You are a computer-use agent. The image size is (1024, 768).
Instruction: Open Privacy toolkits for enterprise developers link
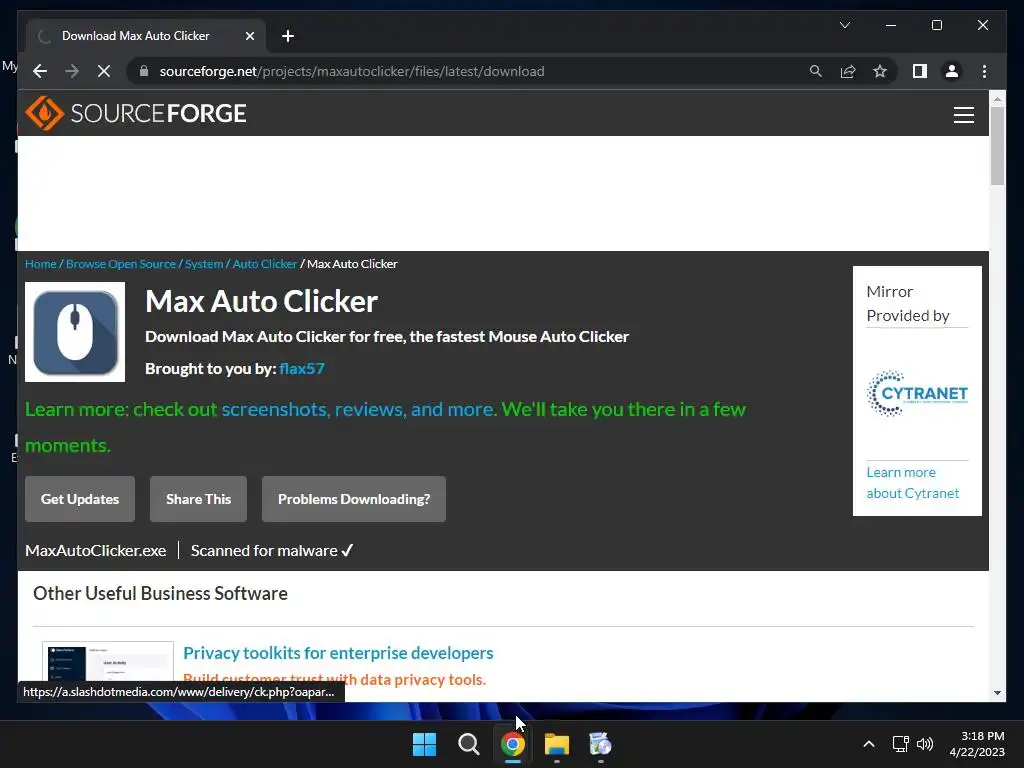click(x=338, y=653)
